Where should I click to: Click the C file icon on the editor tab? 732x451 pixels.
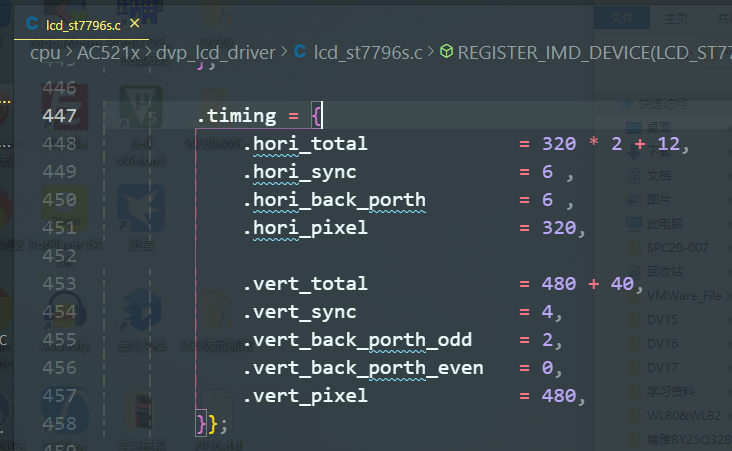coord(32,23)
